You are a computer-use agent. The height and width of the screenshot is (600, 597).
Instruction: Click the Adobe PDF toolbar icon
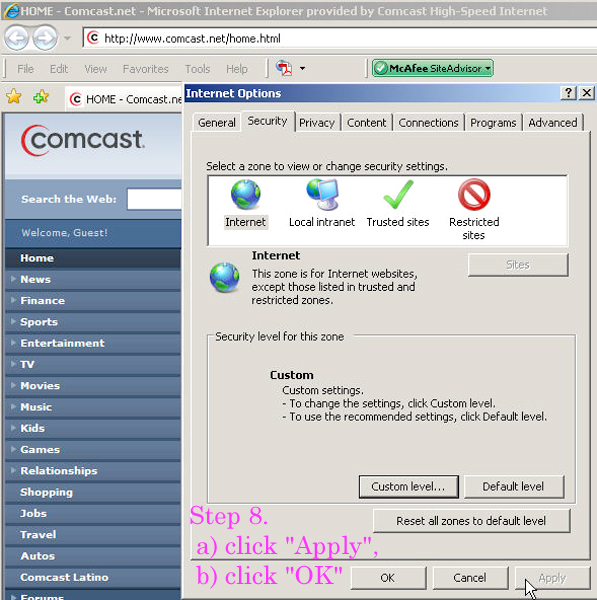284,68
